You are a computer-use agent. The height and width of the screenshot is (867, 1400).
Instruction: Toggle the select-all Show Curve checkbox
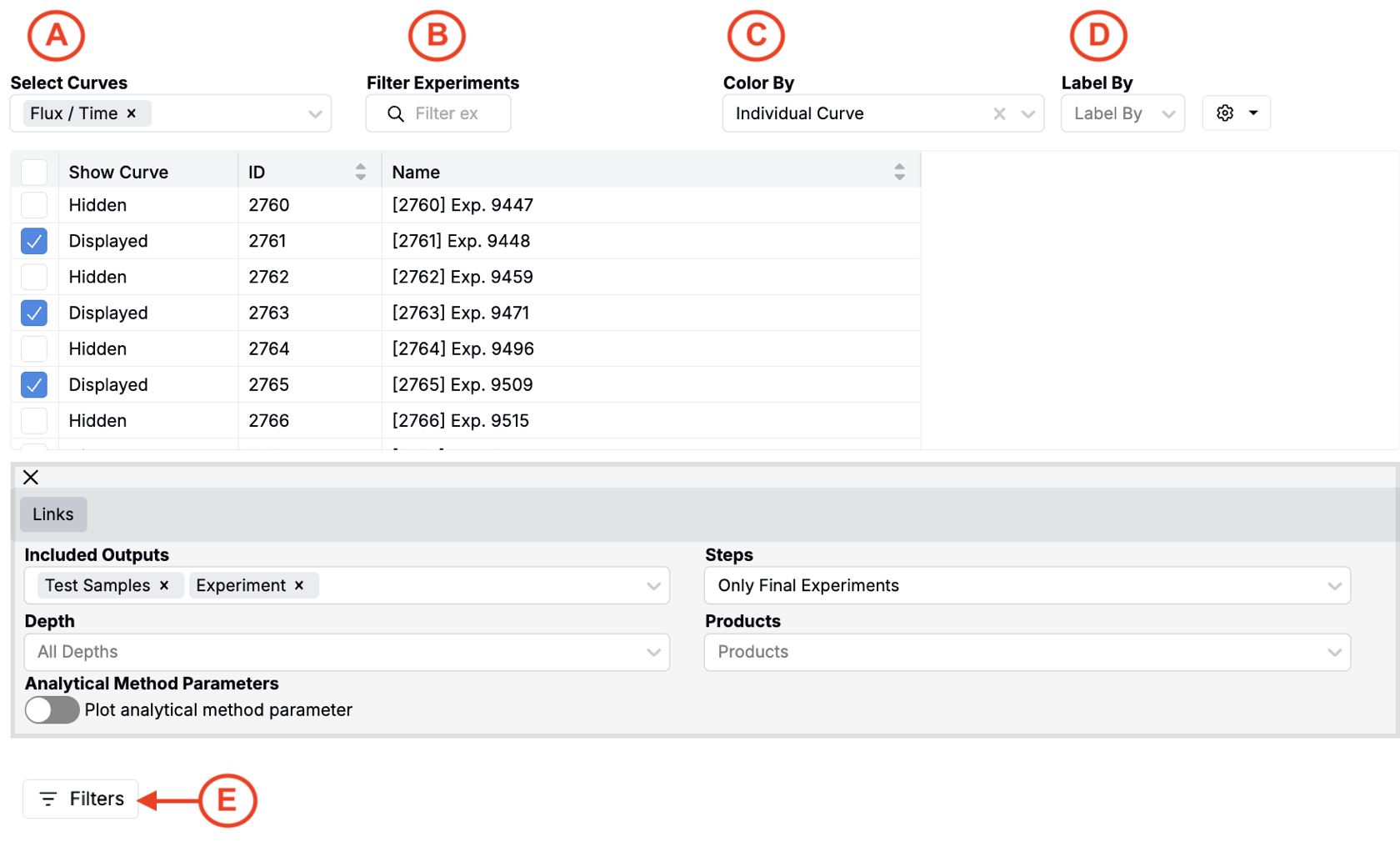34,172
